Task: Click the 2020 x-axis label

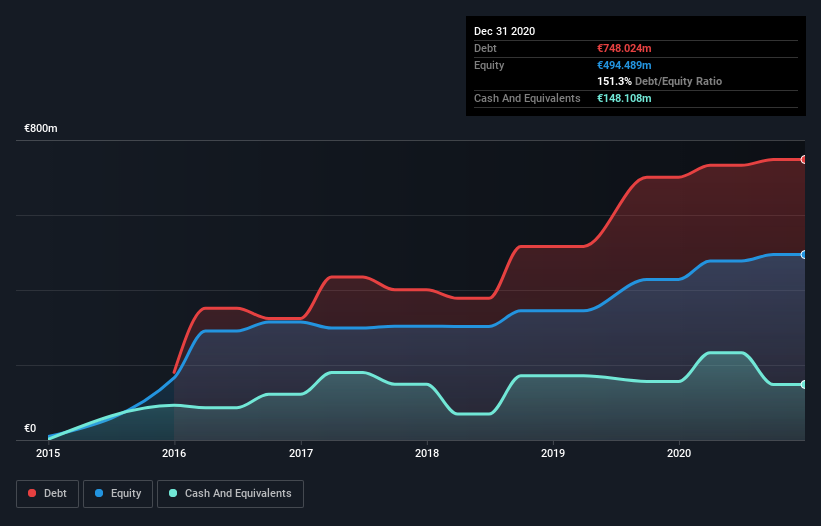Action: [679, 453]
